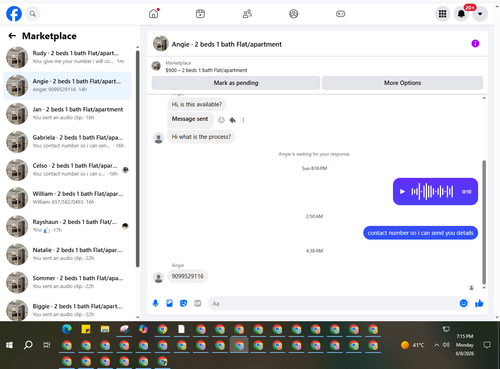Click the chat thread scrollbar
This screenshot has height=369, width=500.
tap(484, 222)
